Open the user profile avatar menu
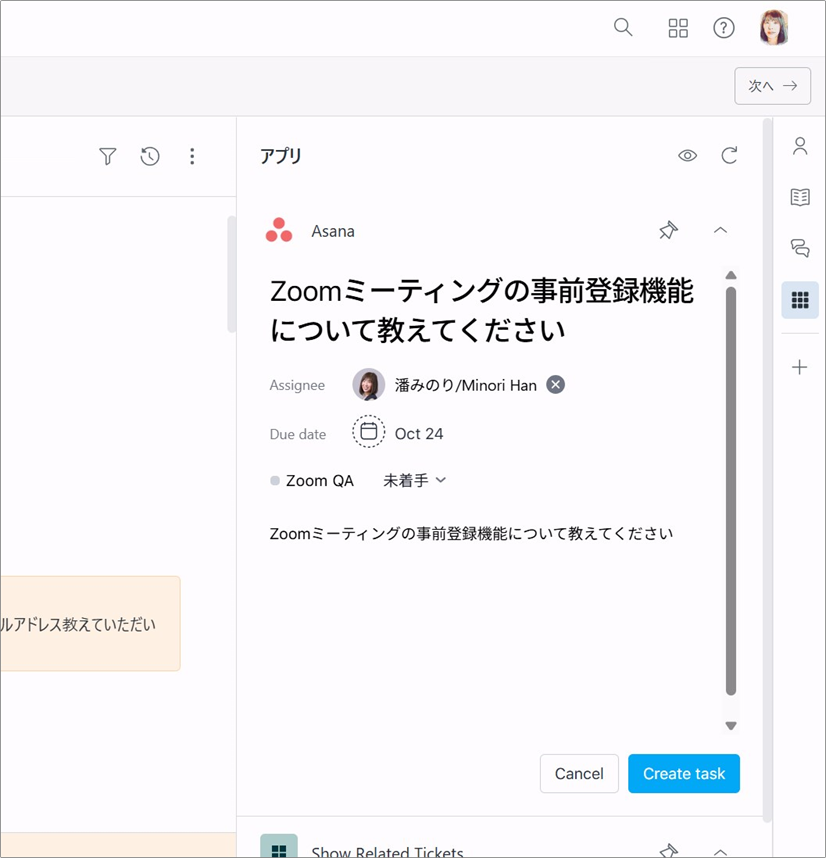826x858 pixels. coord(774,28)
